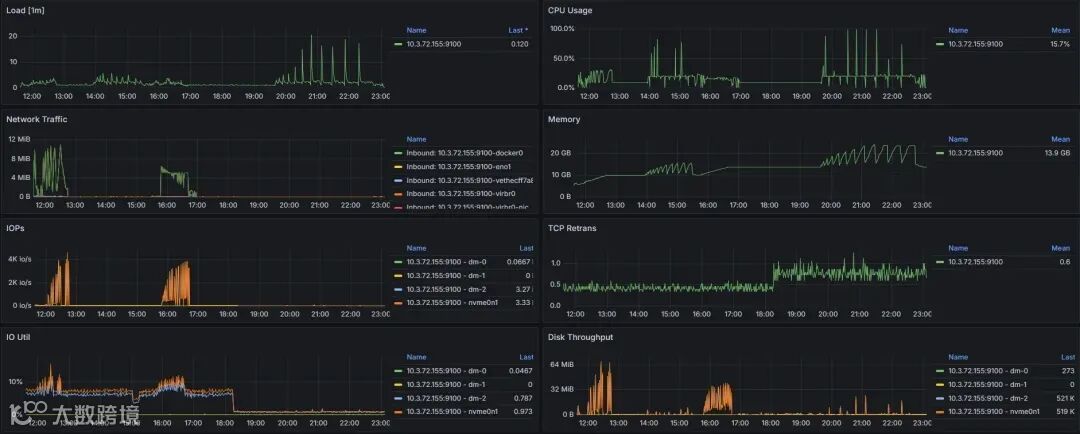Open blue dm-2 swatch in IO Util legend
The height and width of the screenshot is (434, 1080).
[x=397, y=397]
